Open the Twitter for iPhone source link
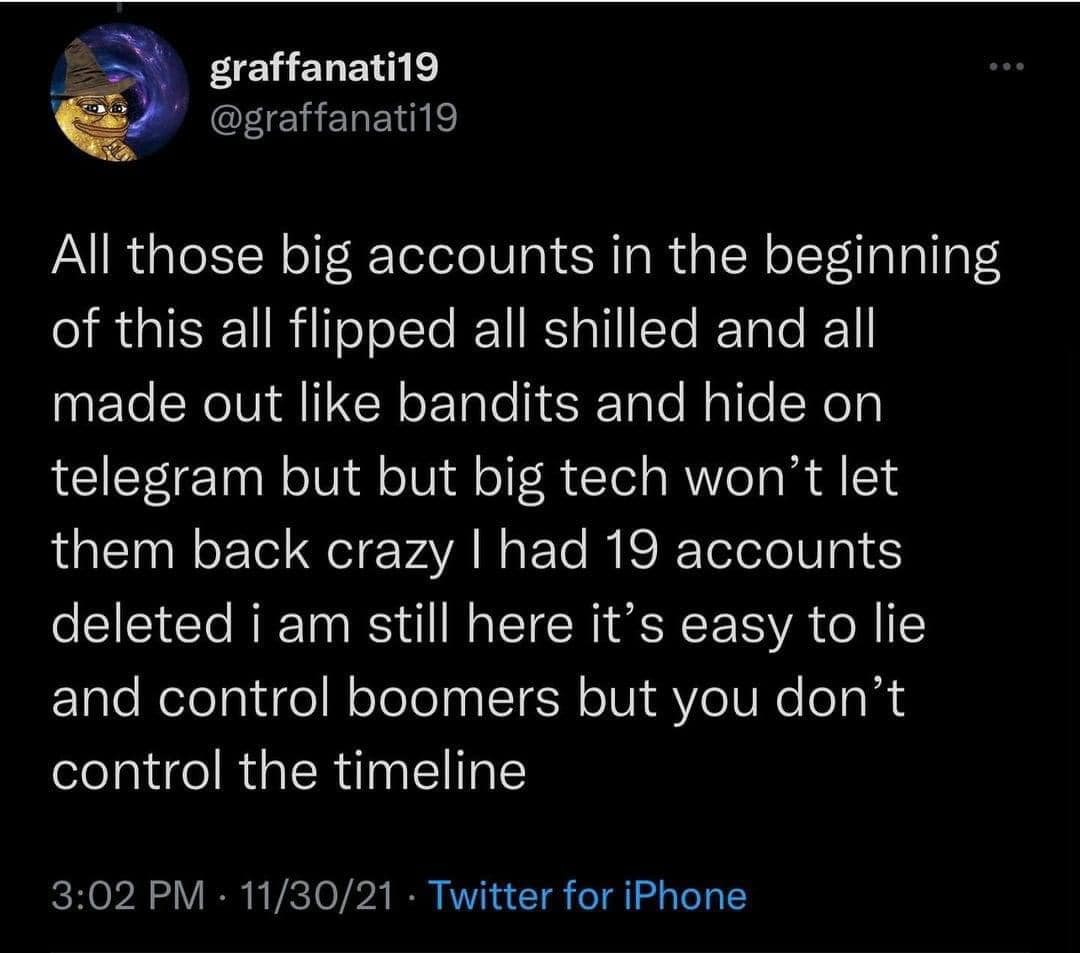This screenshot has width=1080, height=953. click(589, 895)
